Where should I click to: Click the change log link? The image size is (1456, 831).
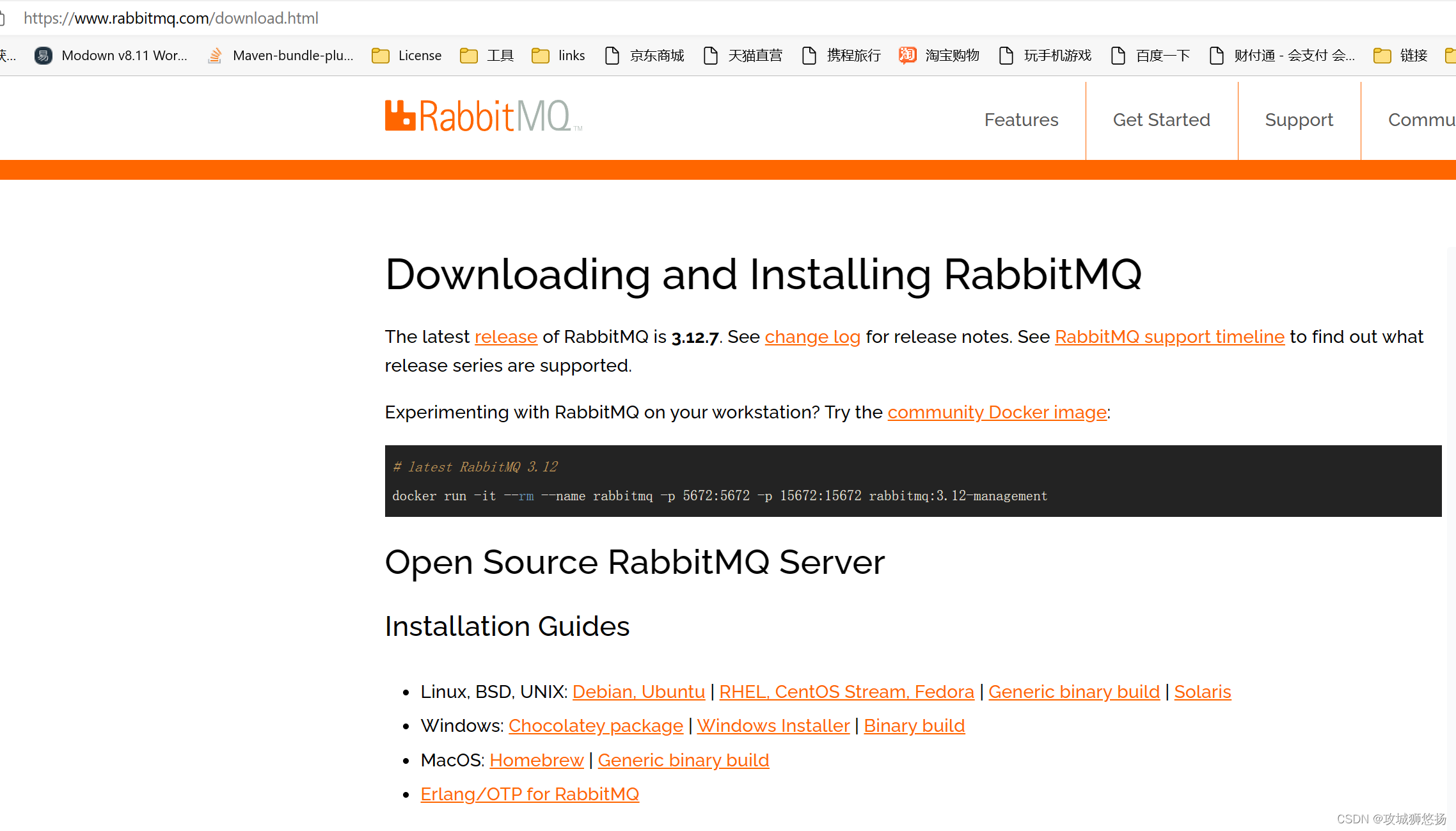pos(812,336)
